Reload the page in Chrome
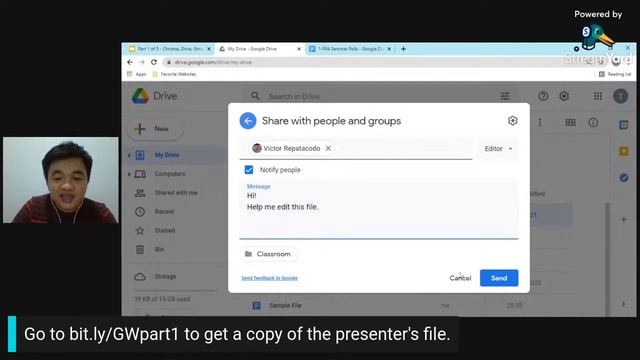Image resolution: width=640 pixels, height=360 pixels. tap(154, 62)
